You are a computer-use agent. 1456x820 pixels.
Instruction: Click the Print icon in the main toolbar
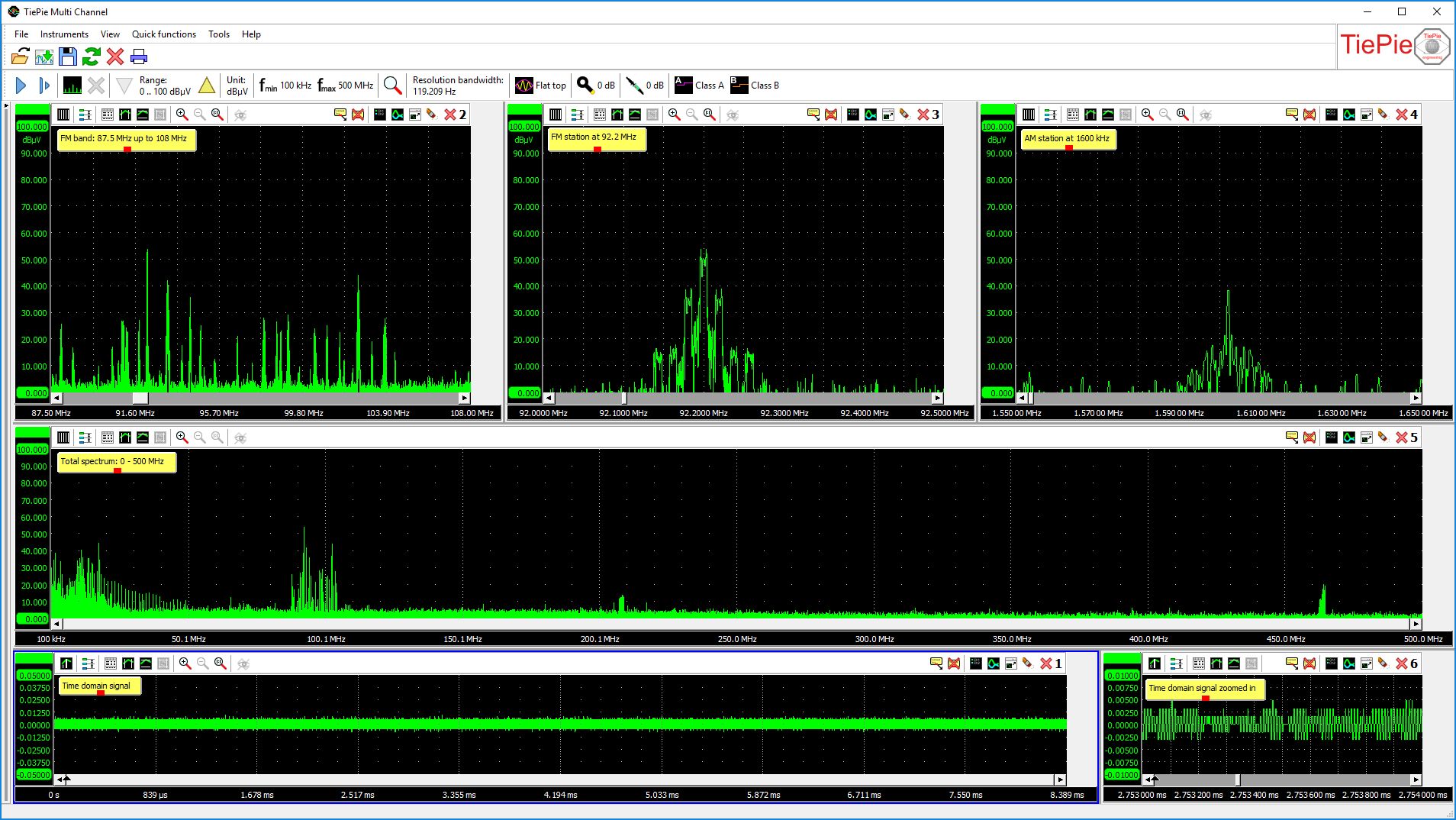[x=139, y=56]
